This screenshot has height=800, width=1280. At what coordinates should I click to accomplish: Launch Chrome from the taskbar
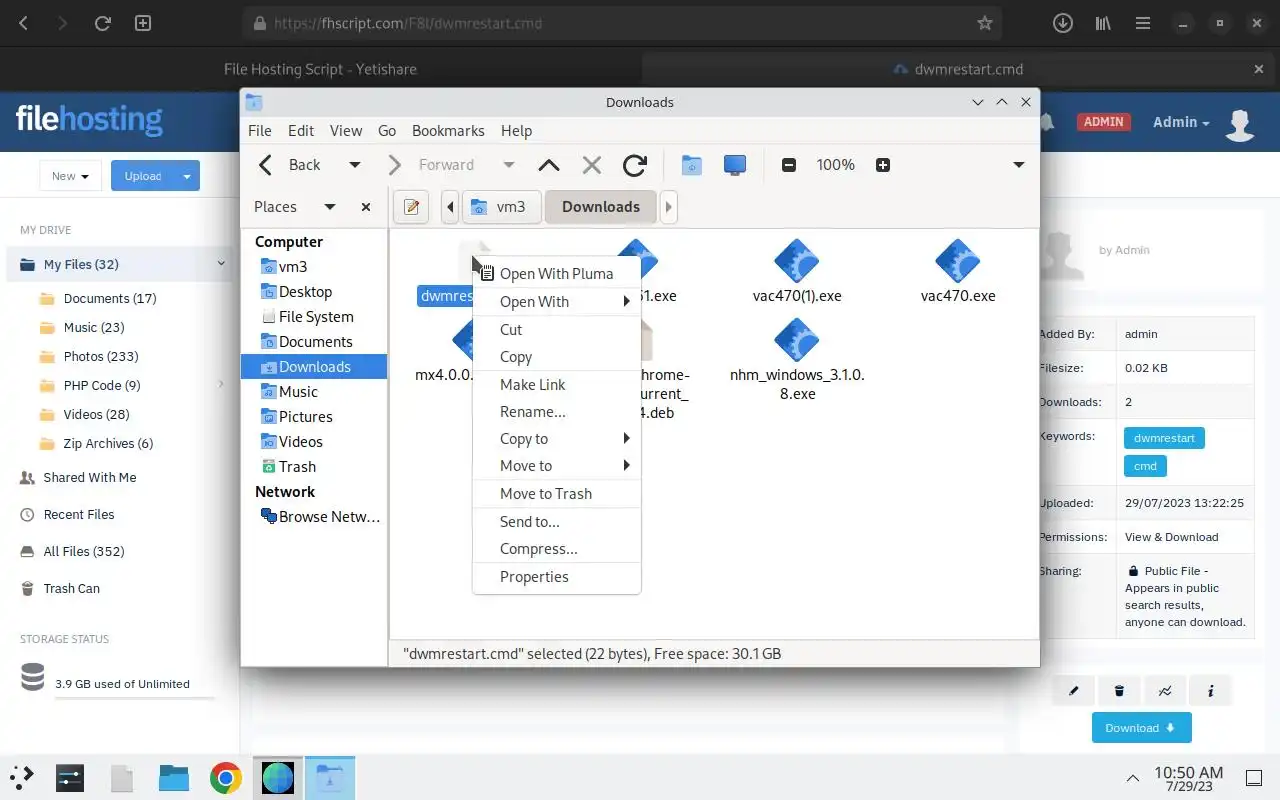tap(226, 778)
